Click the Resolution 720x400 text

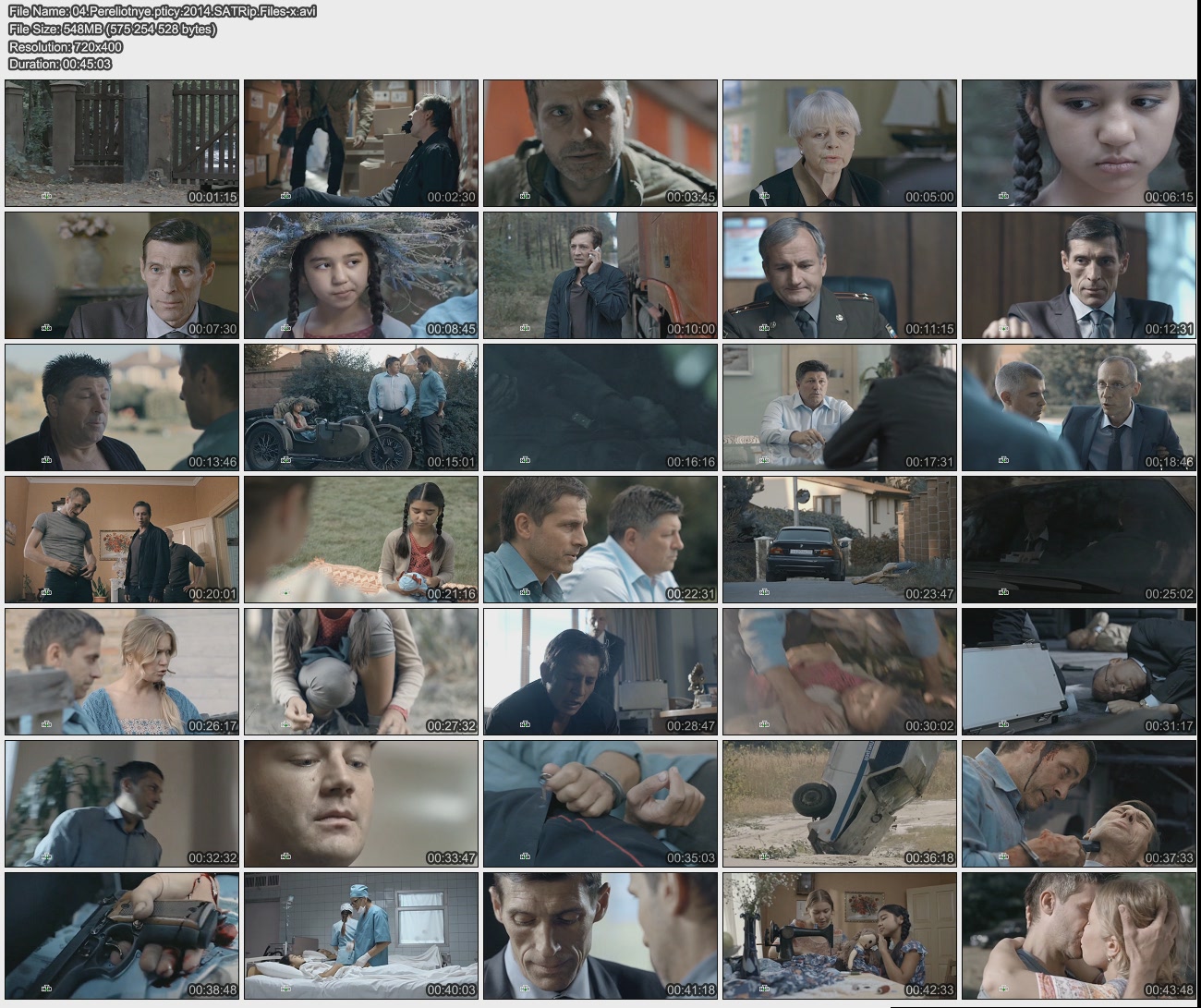[x=66, y=46]
